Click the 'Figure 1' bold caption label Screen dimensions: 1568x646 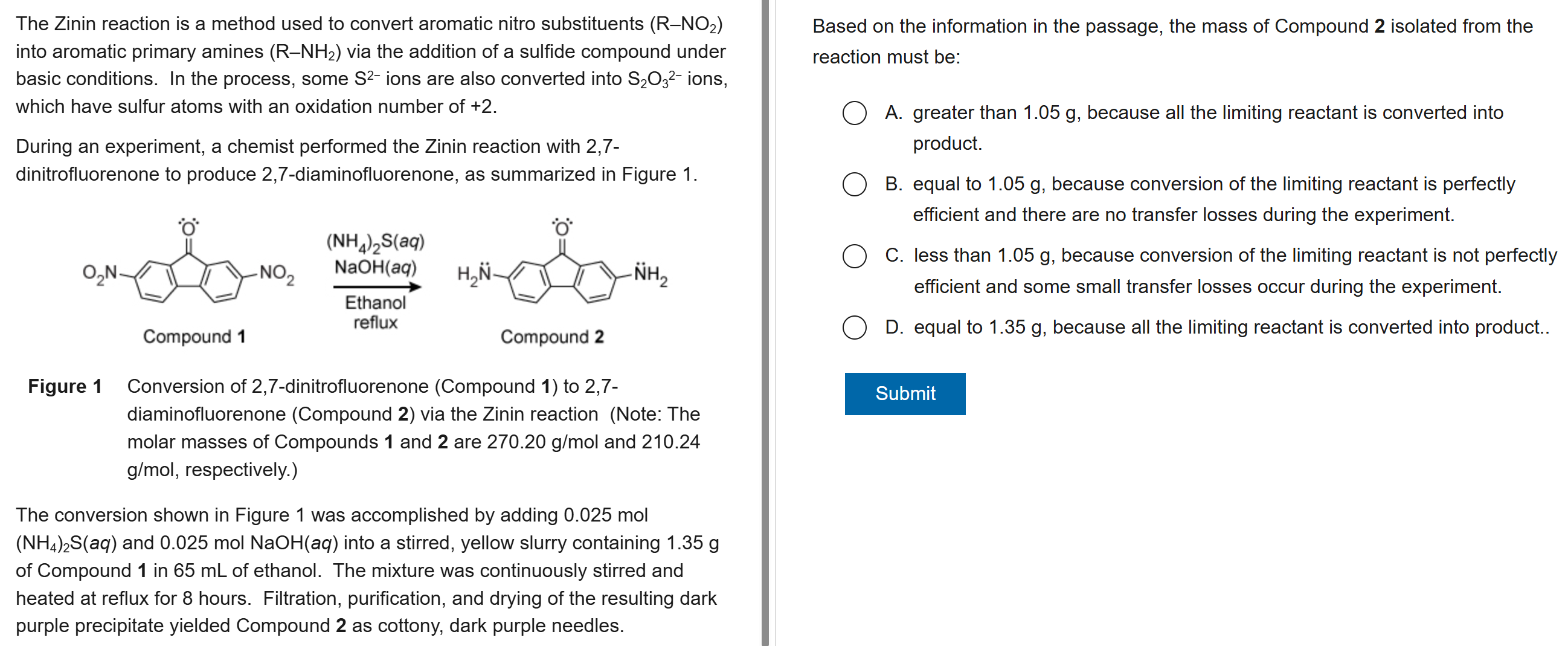click(65, 387)
